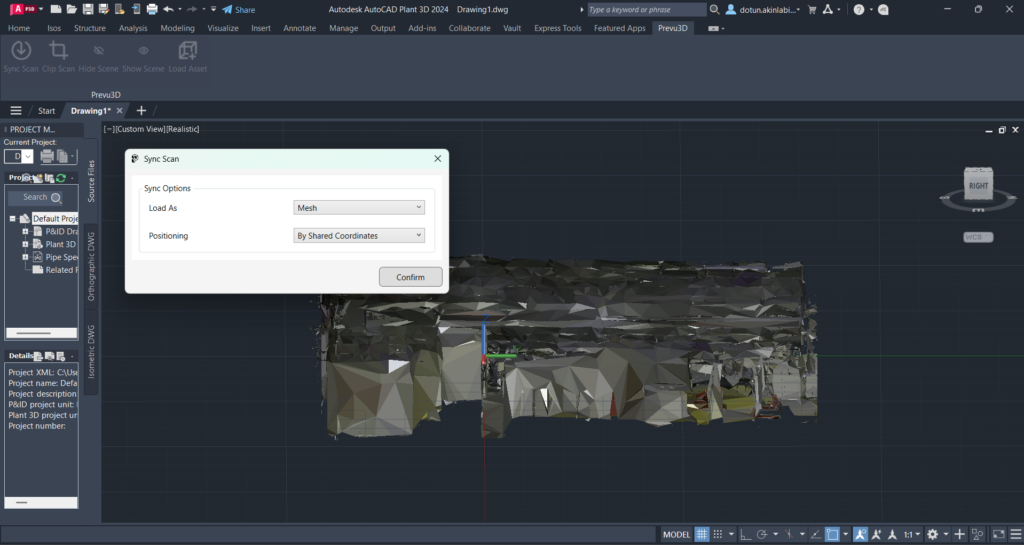Click the ViewCube RIGHT face
The width and height of the screenshot is (1024, 545).
(x=978, y=185)
